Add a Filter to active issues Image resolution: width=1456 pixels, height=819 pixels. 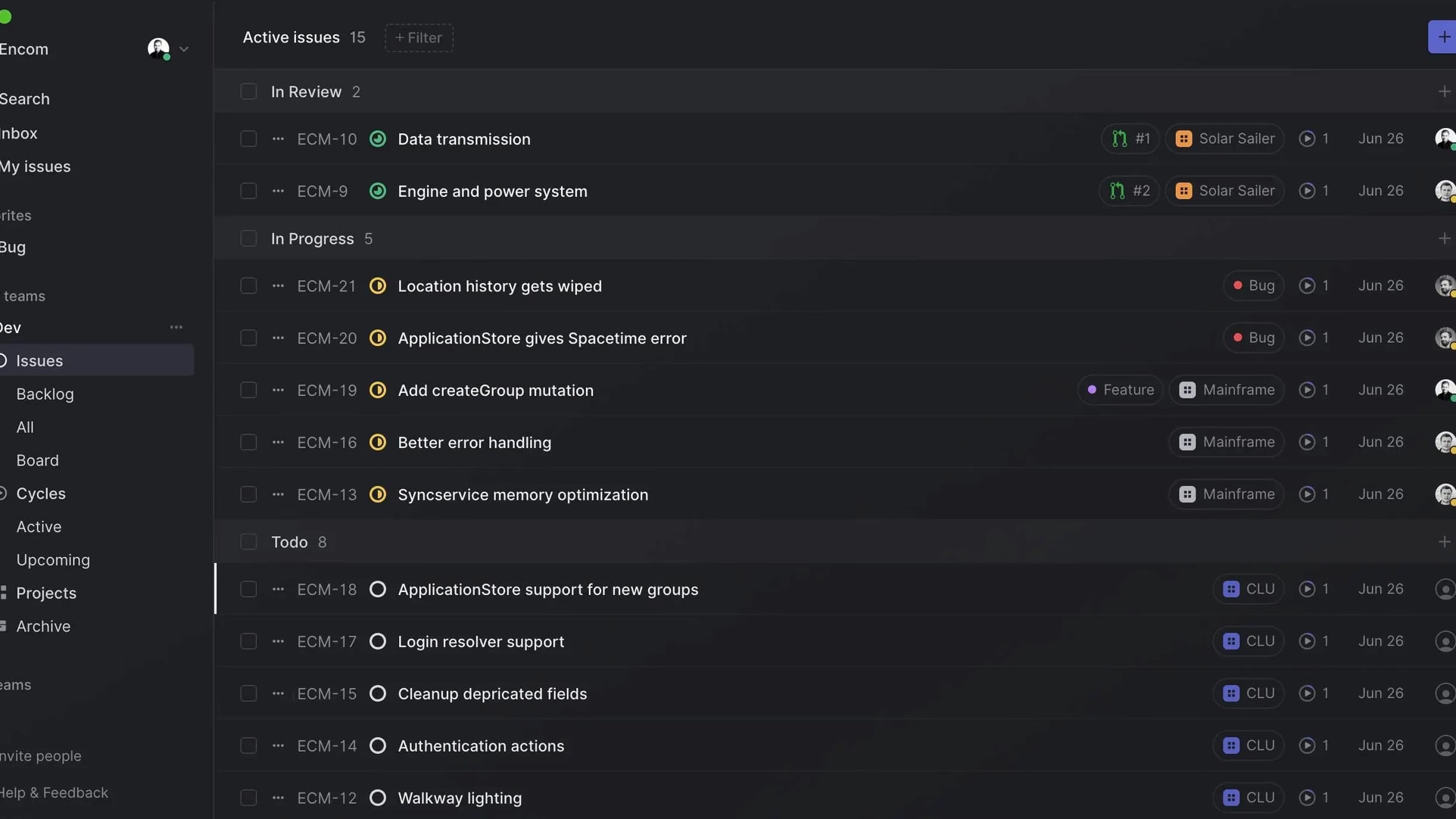(419, 37)
